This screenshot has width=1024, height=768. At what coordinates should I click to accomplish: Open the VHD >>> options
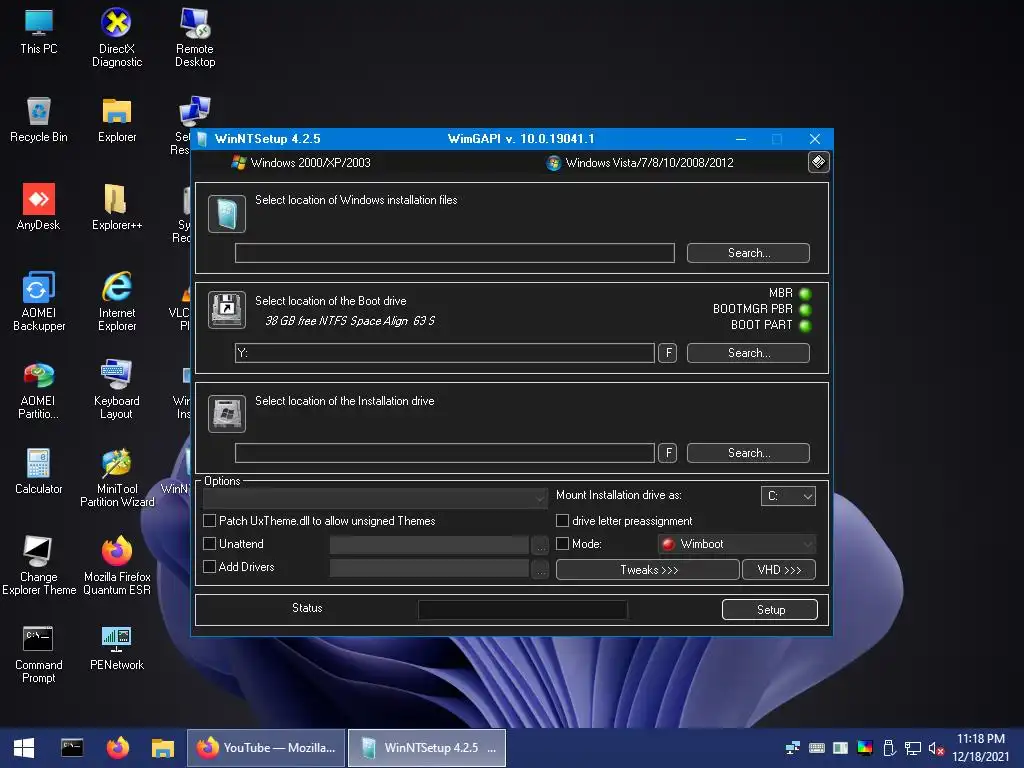click(x=779, y=569)
